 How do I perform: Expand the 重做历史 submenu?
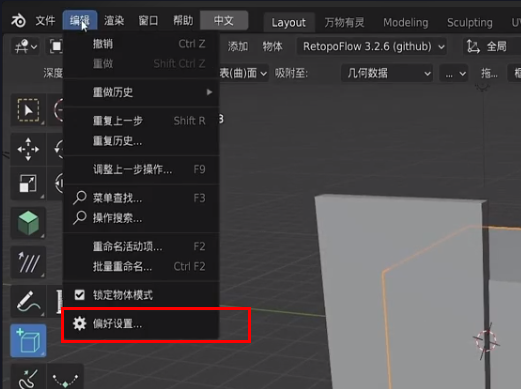tap(141, 92)
